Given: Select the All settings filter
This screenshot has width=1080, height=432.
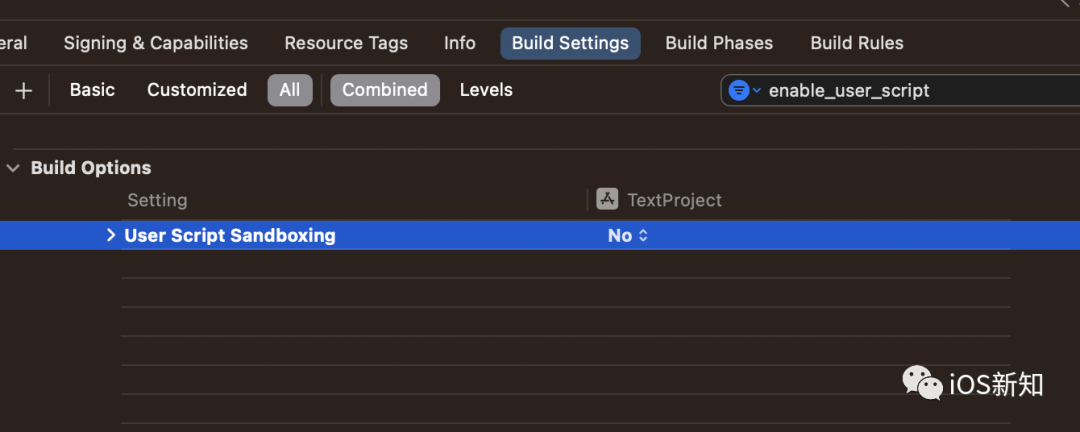Looking at the screenshot, I should coord(290,90).
